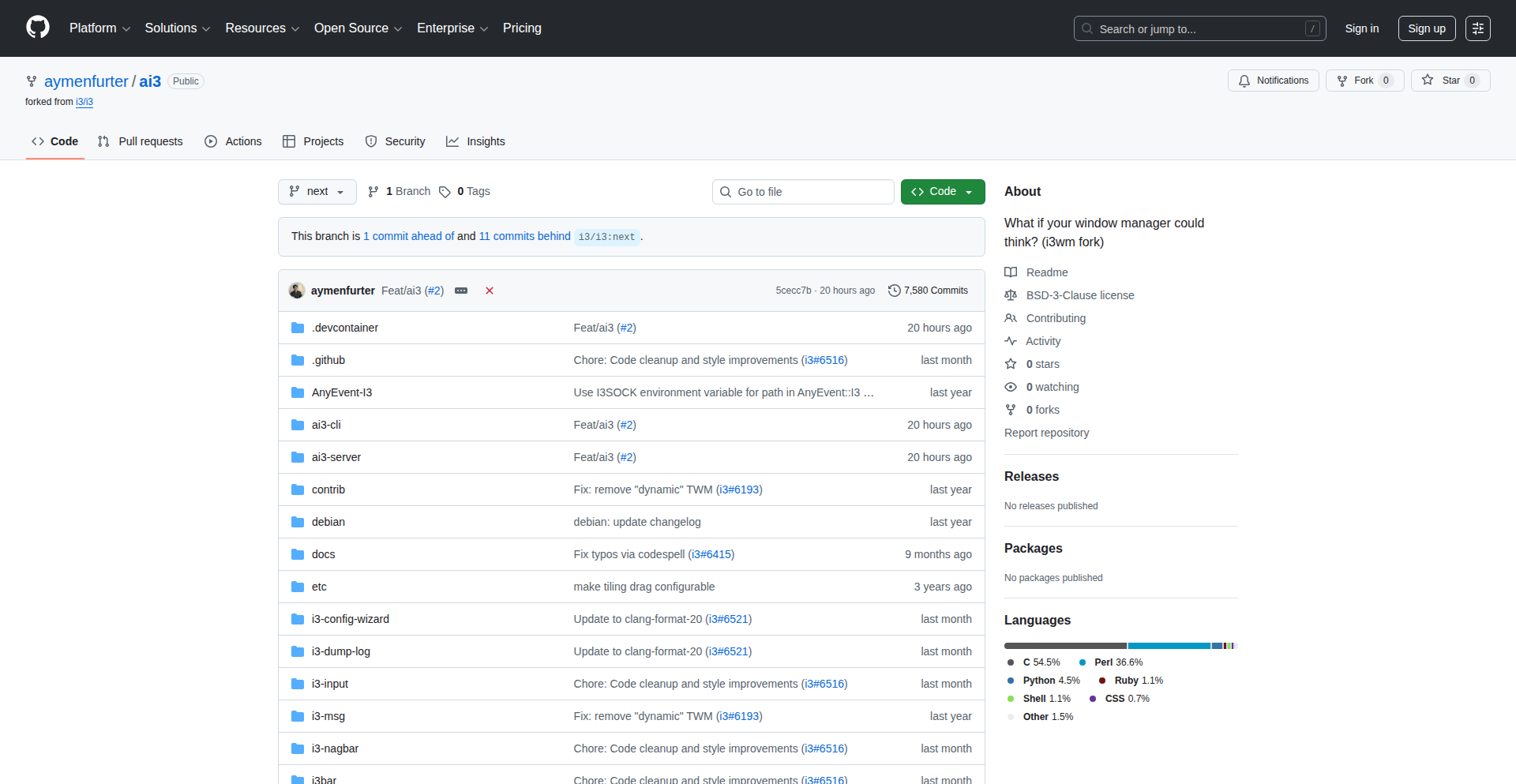Click the Sign up button
1516x784 pixels.
tap(1426, 28)
